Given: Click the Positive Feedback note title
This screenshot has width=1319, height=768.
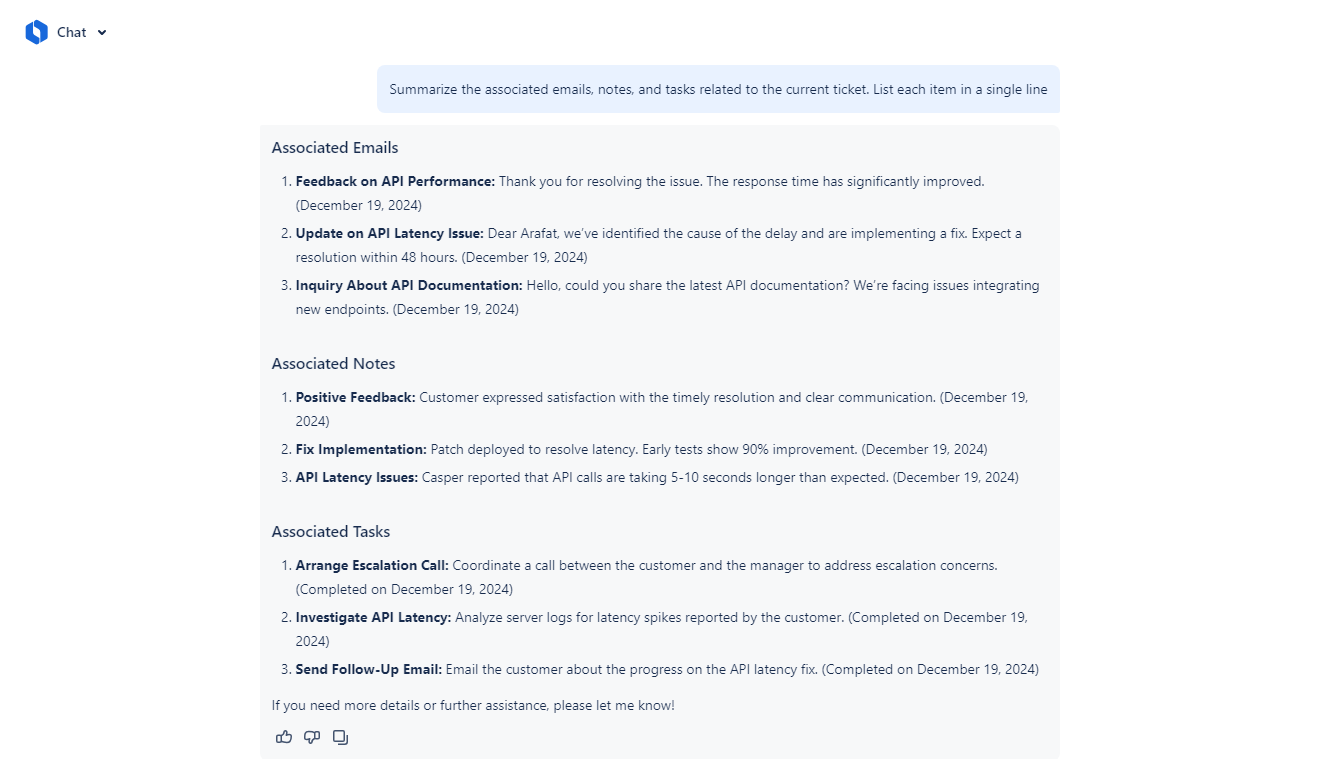Looking at the screenshot, I should (x=355, y=397).
